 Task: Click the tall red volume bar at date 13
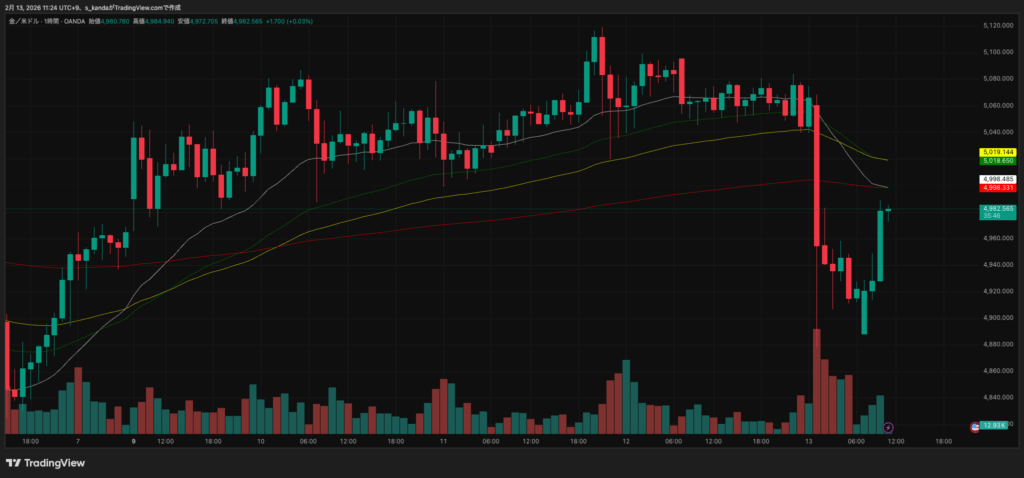click(x=817, y=380)
